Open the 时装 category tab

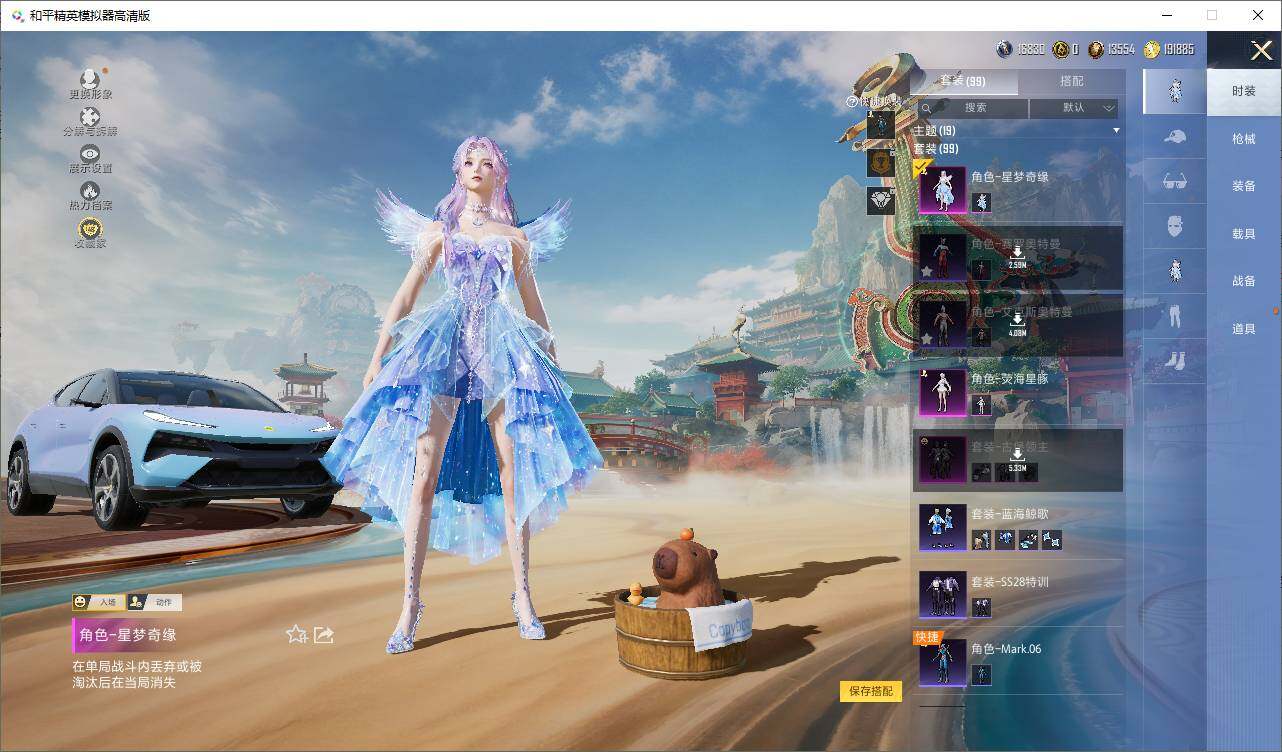[x=1244, y=91]
